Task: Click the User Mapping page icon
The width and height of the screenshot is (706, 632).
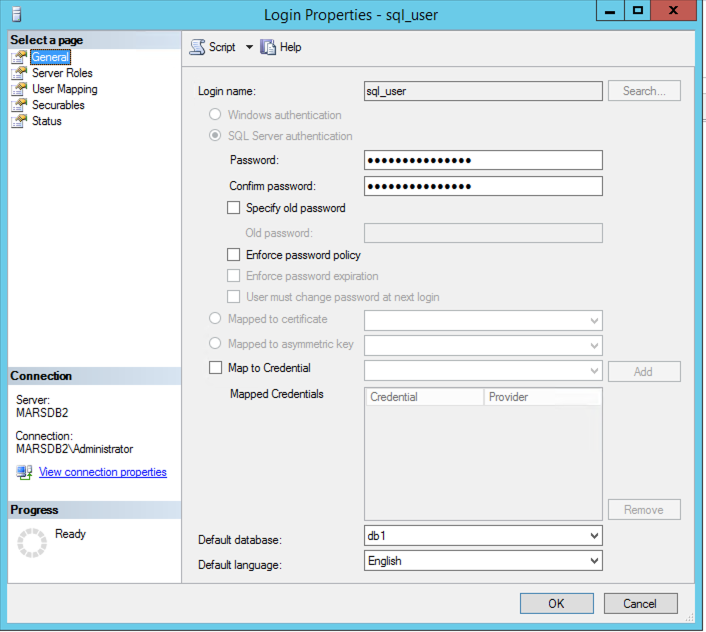Action: pyautogui.click(x=18, y=89)
